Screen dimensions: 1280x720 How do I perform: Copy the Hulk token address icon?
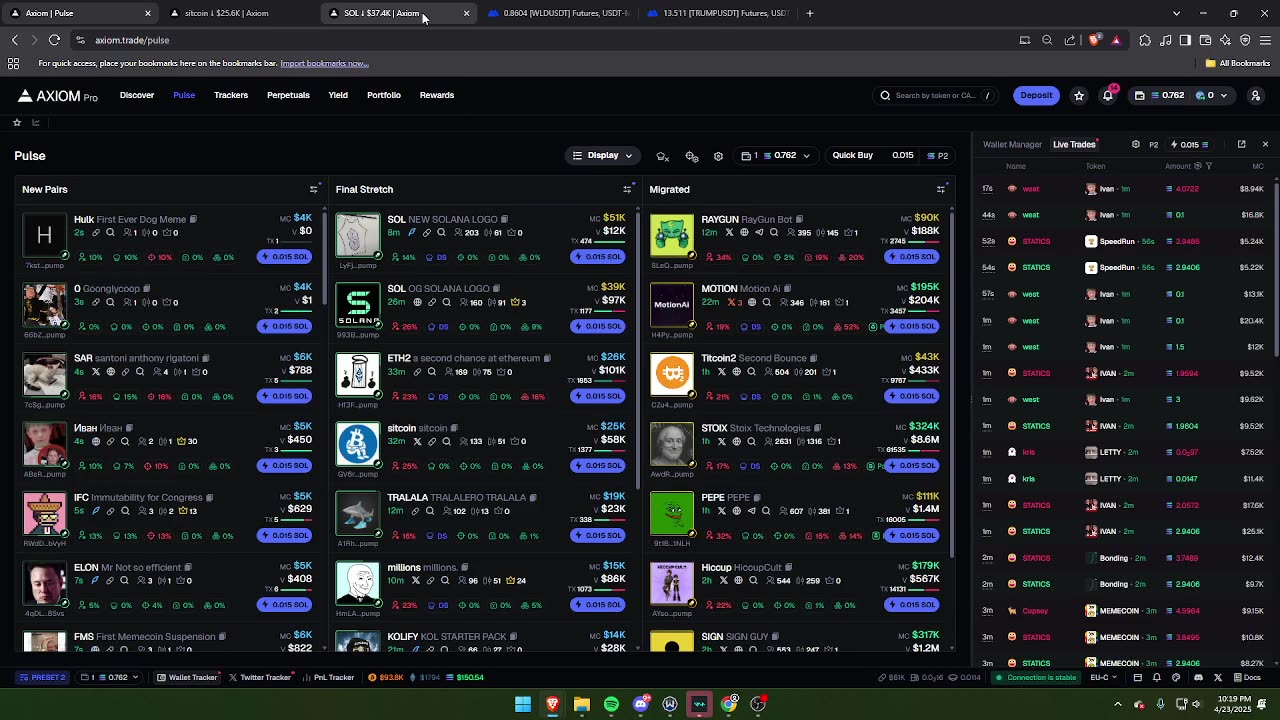click(193, 220)
